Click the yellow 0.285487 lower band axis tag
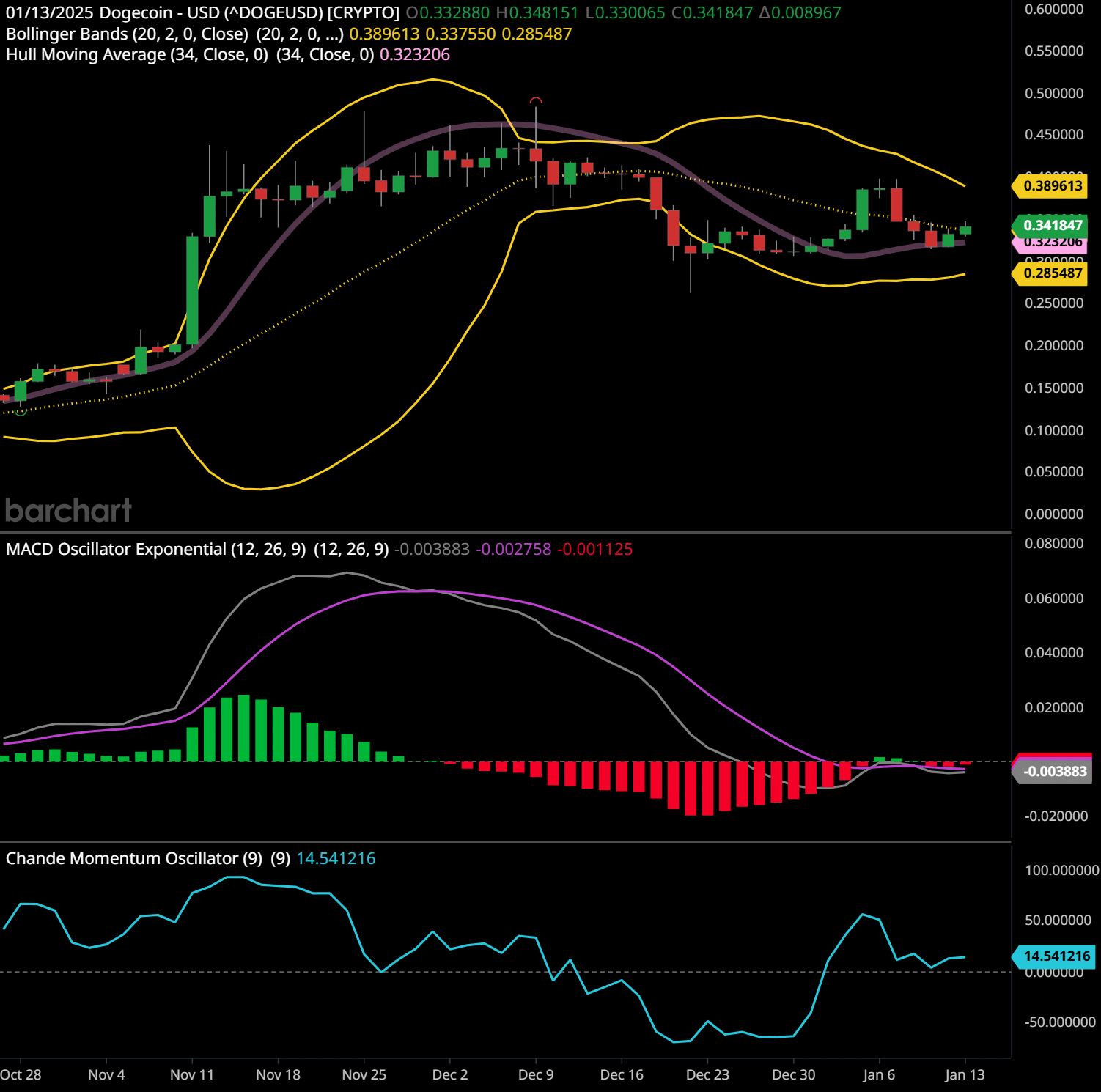Image resolution: width=1101 pixels, height=1092 pixels. tap(1050, 273)
